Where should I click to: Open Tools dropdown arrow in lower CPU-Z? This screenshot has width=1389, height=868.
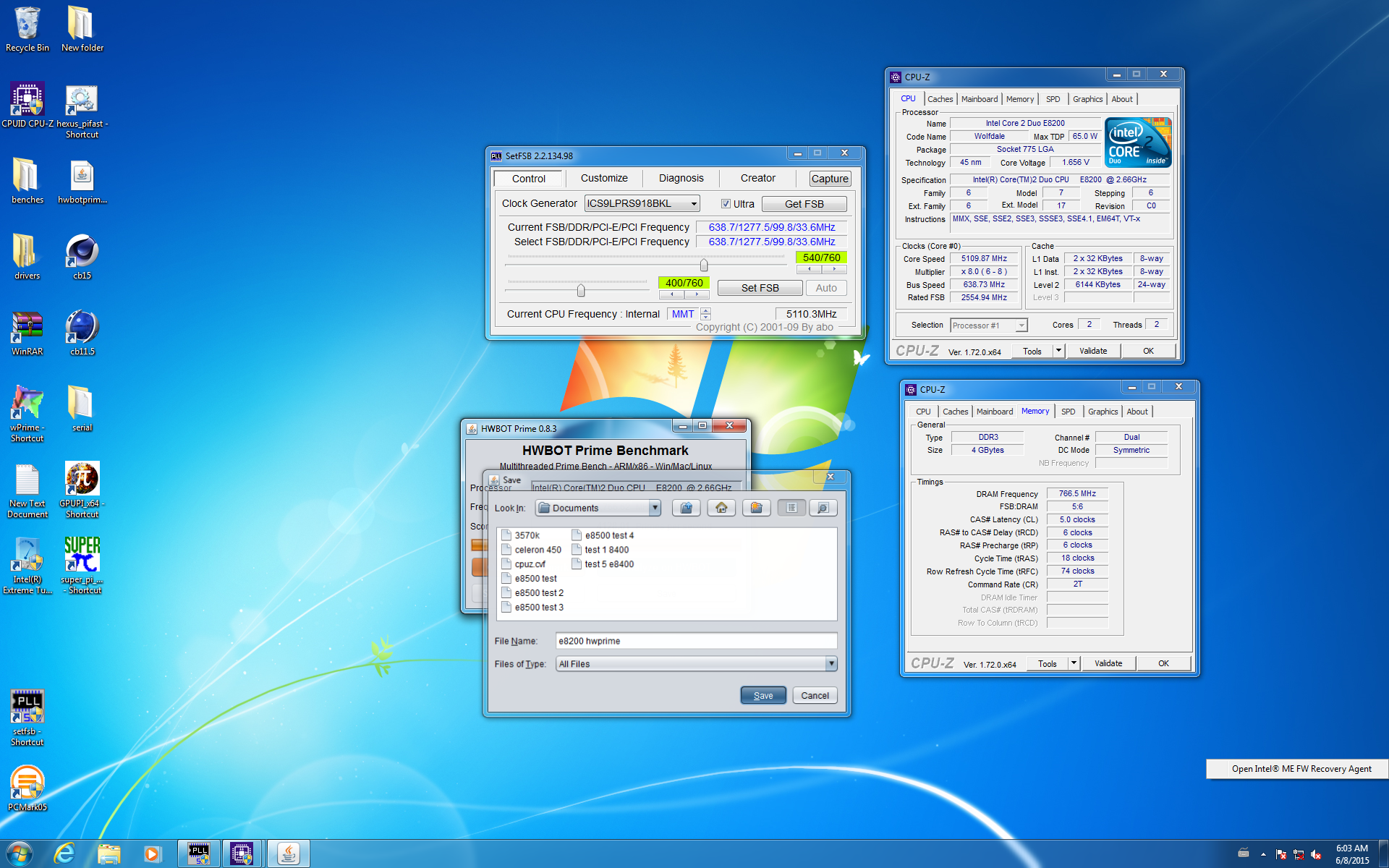1074,663
